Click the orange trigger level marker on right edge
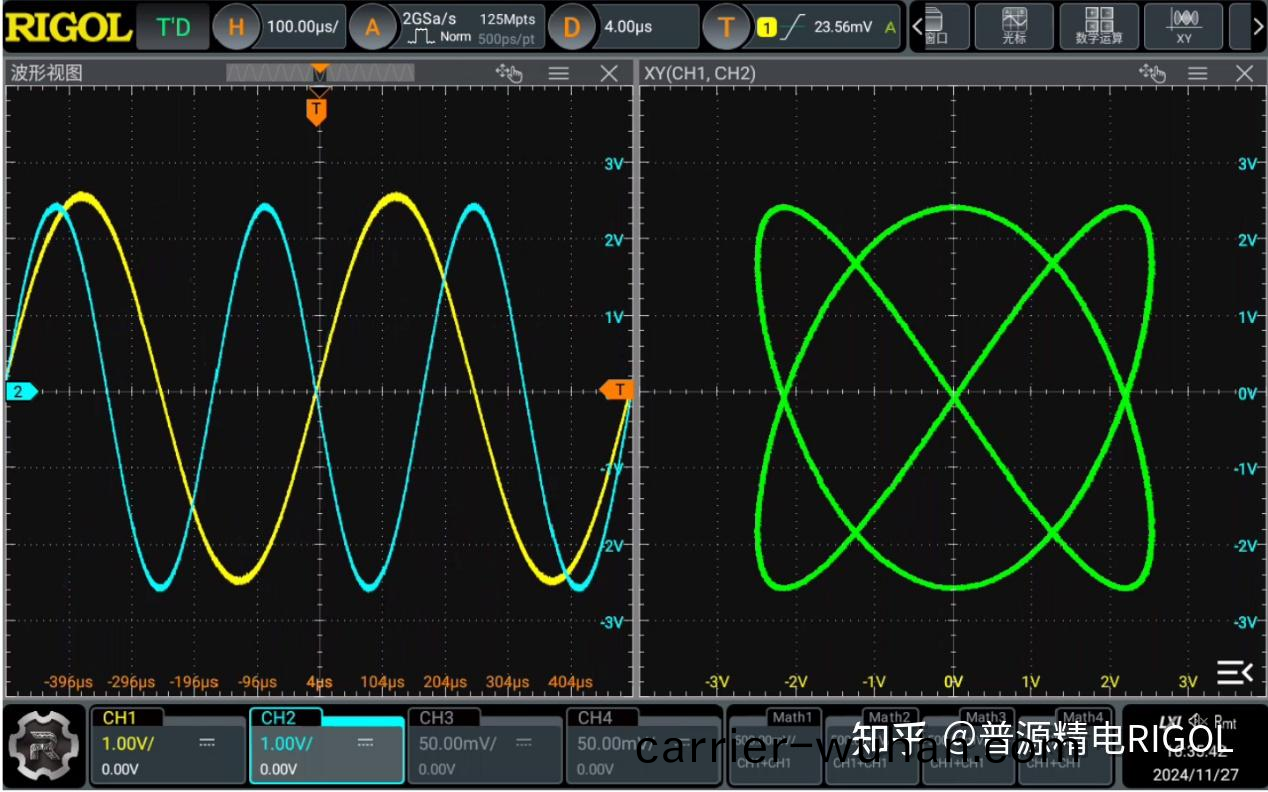 pyautogui.click(x=617, y=390)
